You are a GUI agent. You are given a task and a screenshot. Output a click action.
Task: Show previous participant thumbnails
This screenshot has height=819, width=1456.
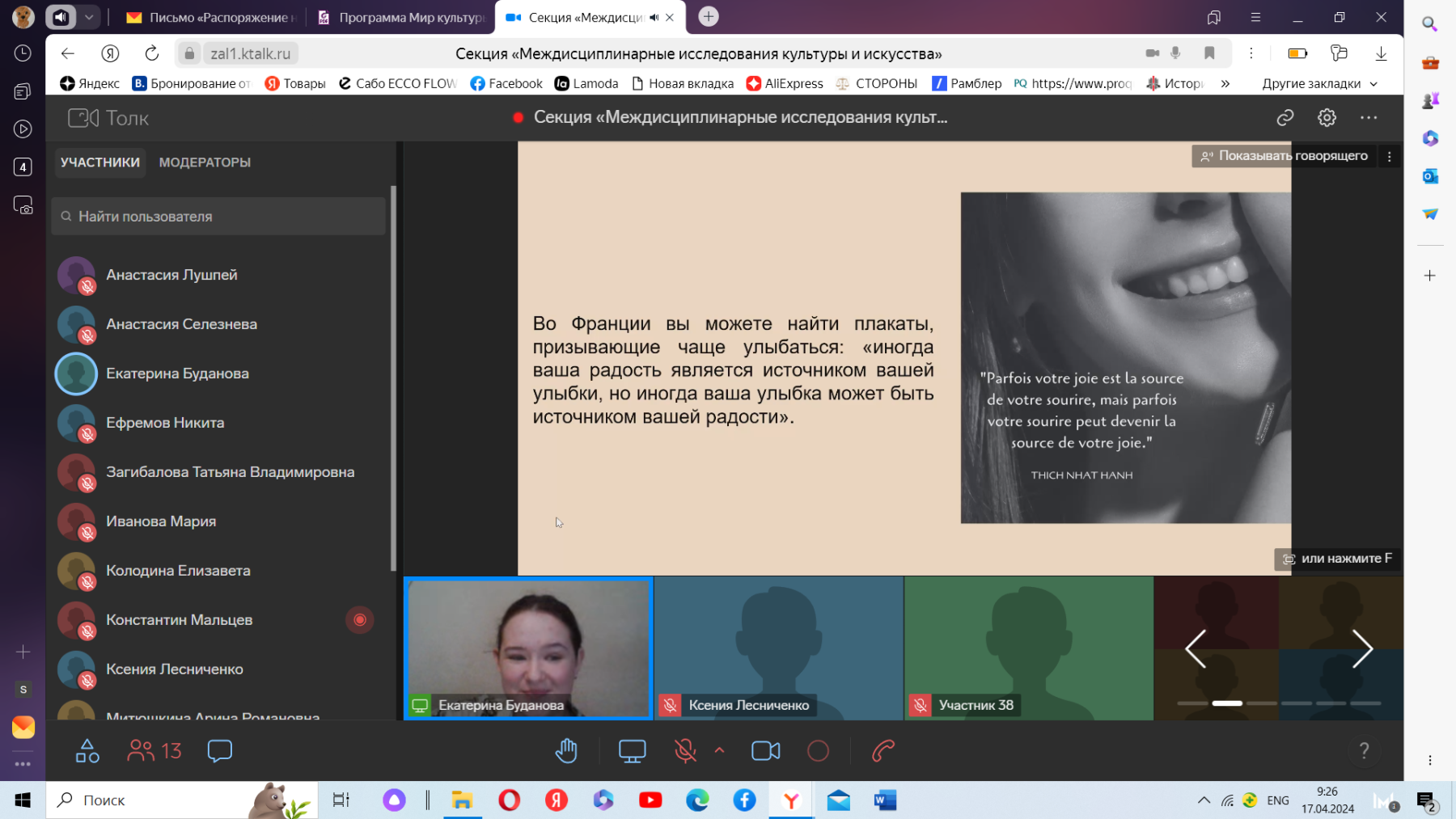pos(1196,648)
